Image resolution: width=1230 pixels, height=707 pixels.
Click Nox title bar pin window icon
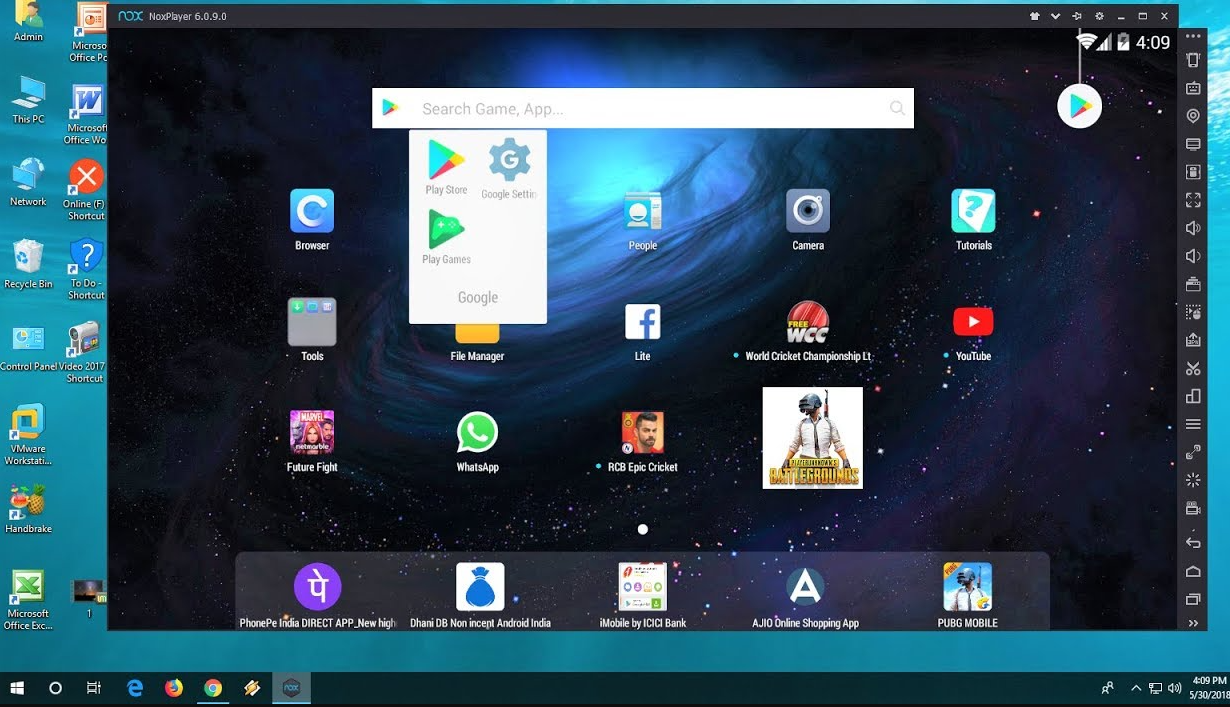1077,16
